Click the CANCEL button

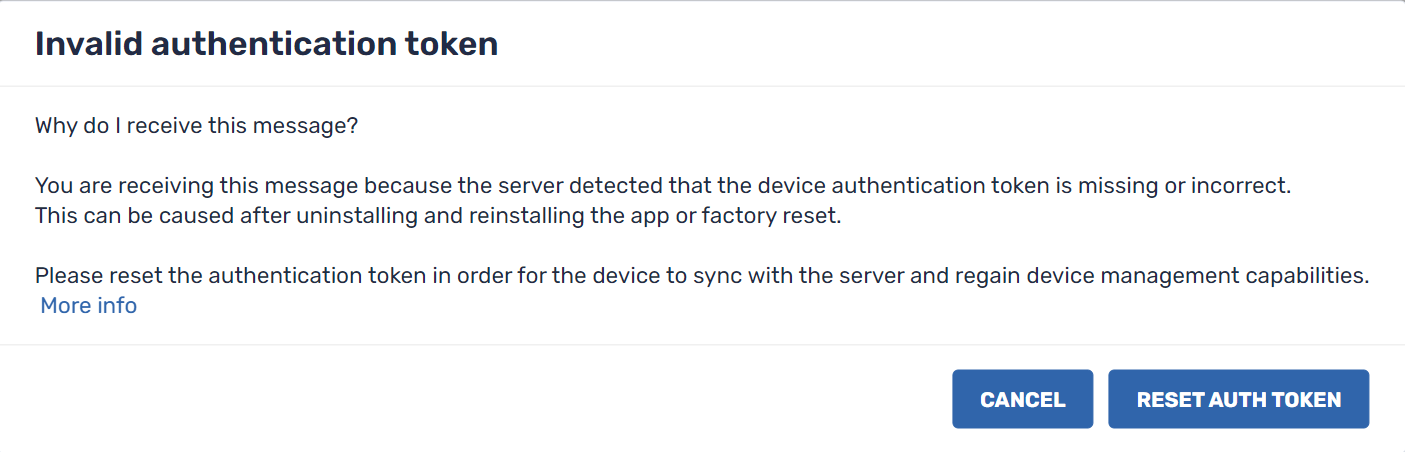click(x=1022, y=400)
